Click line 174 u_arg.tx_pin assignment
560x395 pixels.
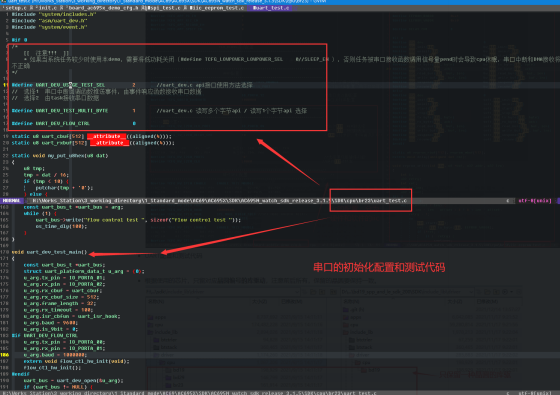[x=64, y=278]
